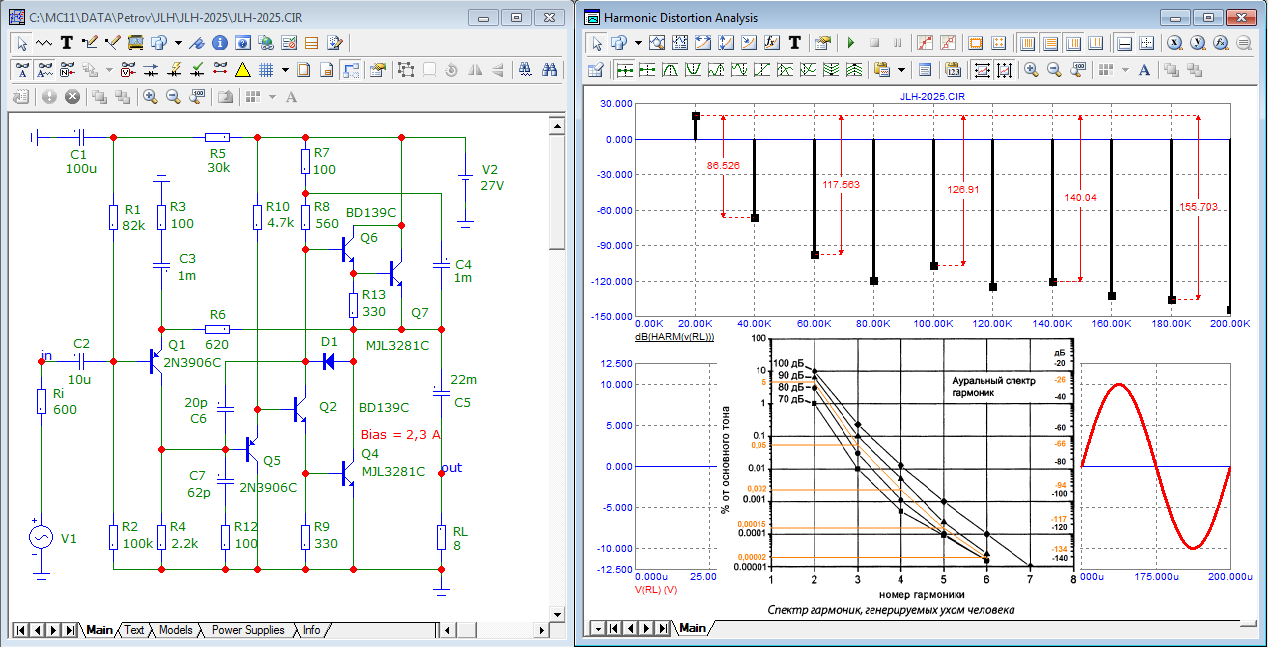Click the binoculars Find icon in schematic toolbar
1268x647 pixels.
[549, 70]
